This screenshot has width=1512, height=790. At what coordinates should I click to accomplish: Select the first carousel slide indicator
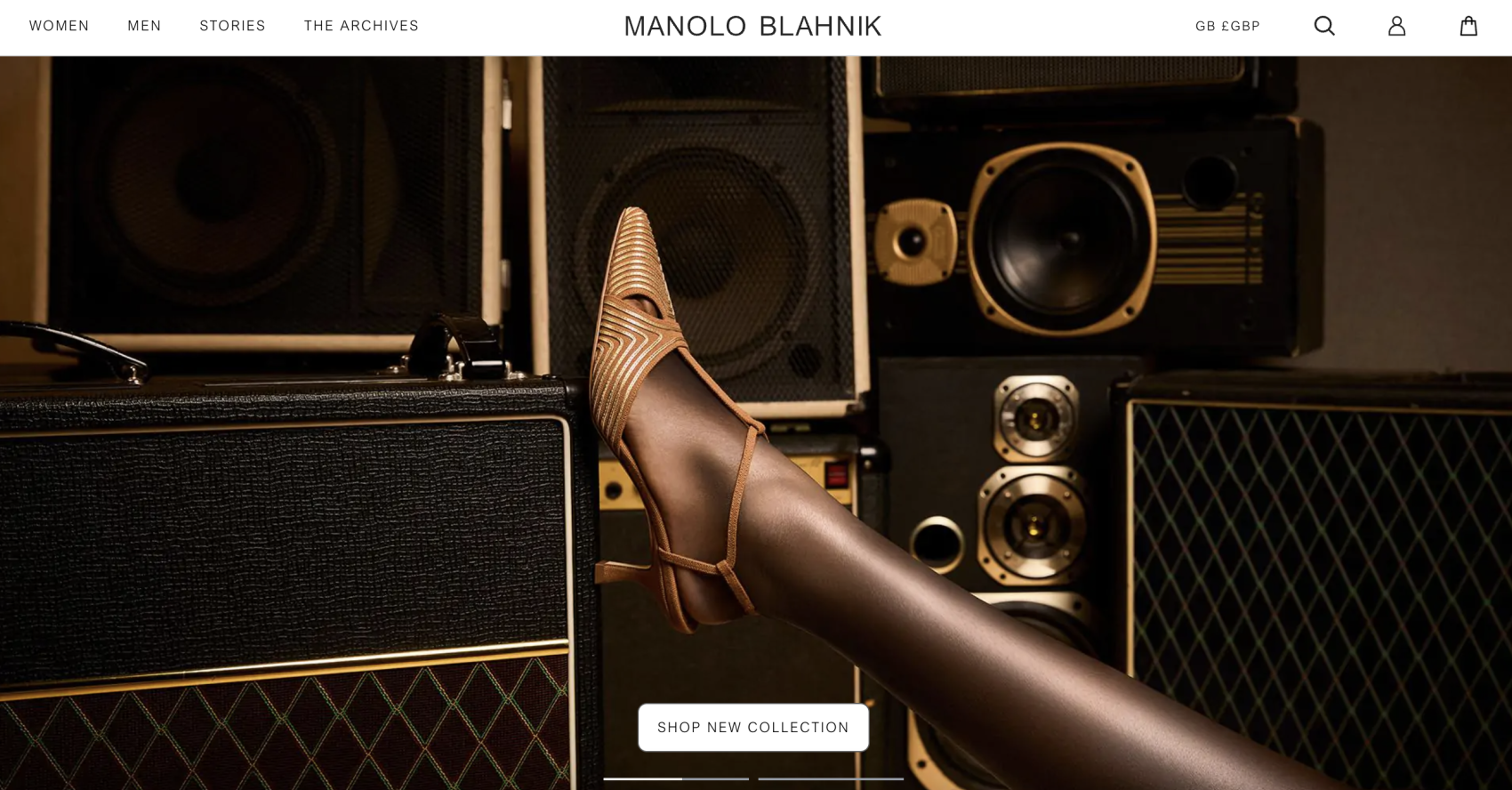(x=676, y=778)
